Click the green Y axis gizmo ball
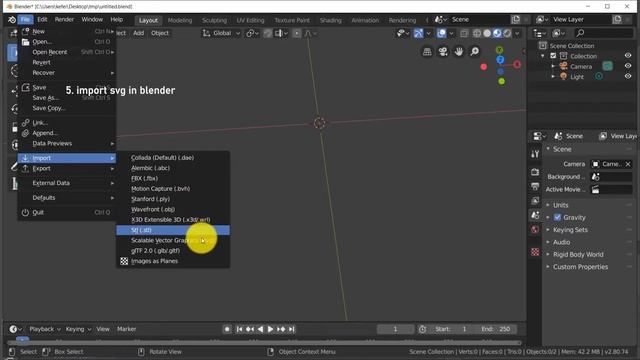 [500, 50]
